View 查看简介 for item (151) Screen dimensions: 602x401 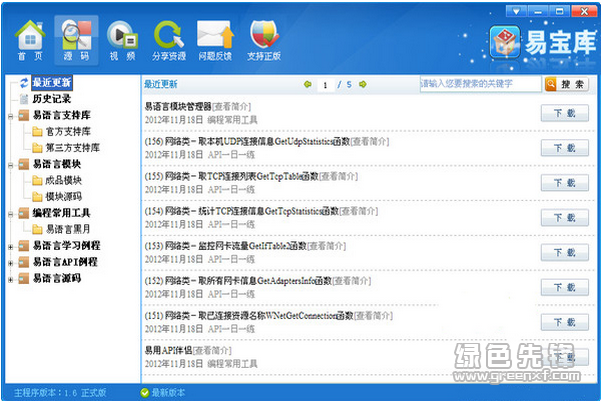point(374,316)
